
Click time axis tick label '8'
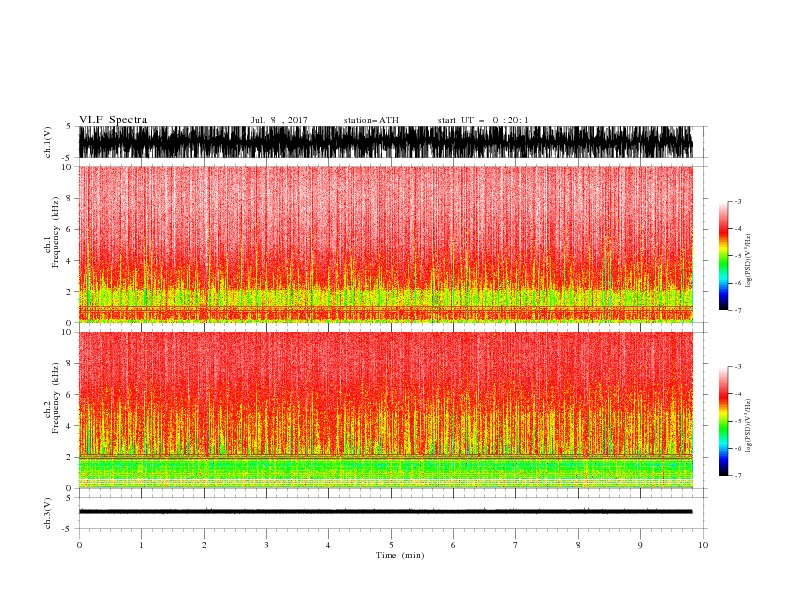[x=578, y=545]
